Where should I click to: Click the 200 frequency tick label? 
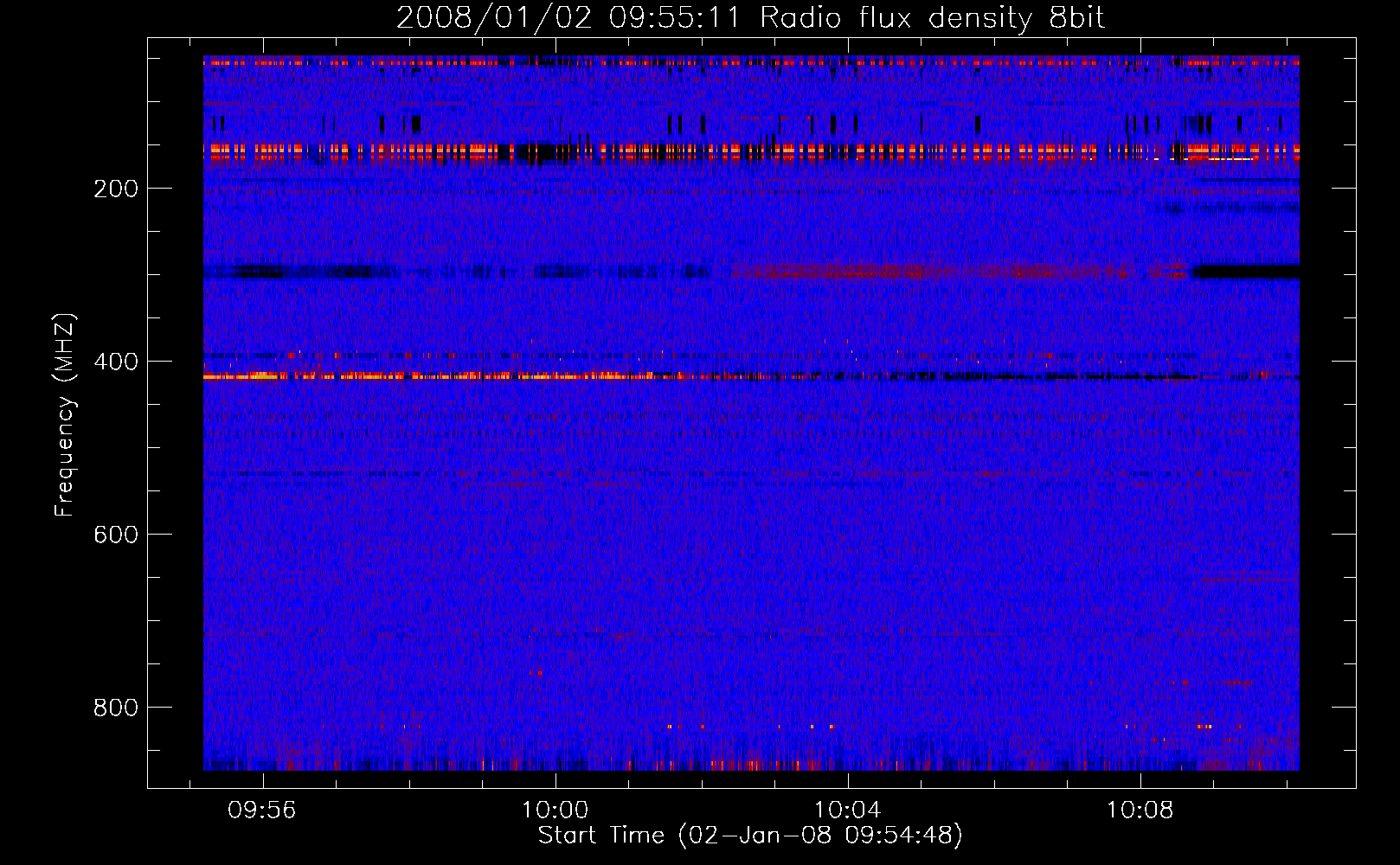point(116,189)
